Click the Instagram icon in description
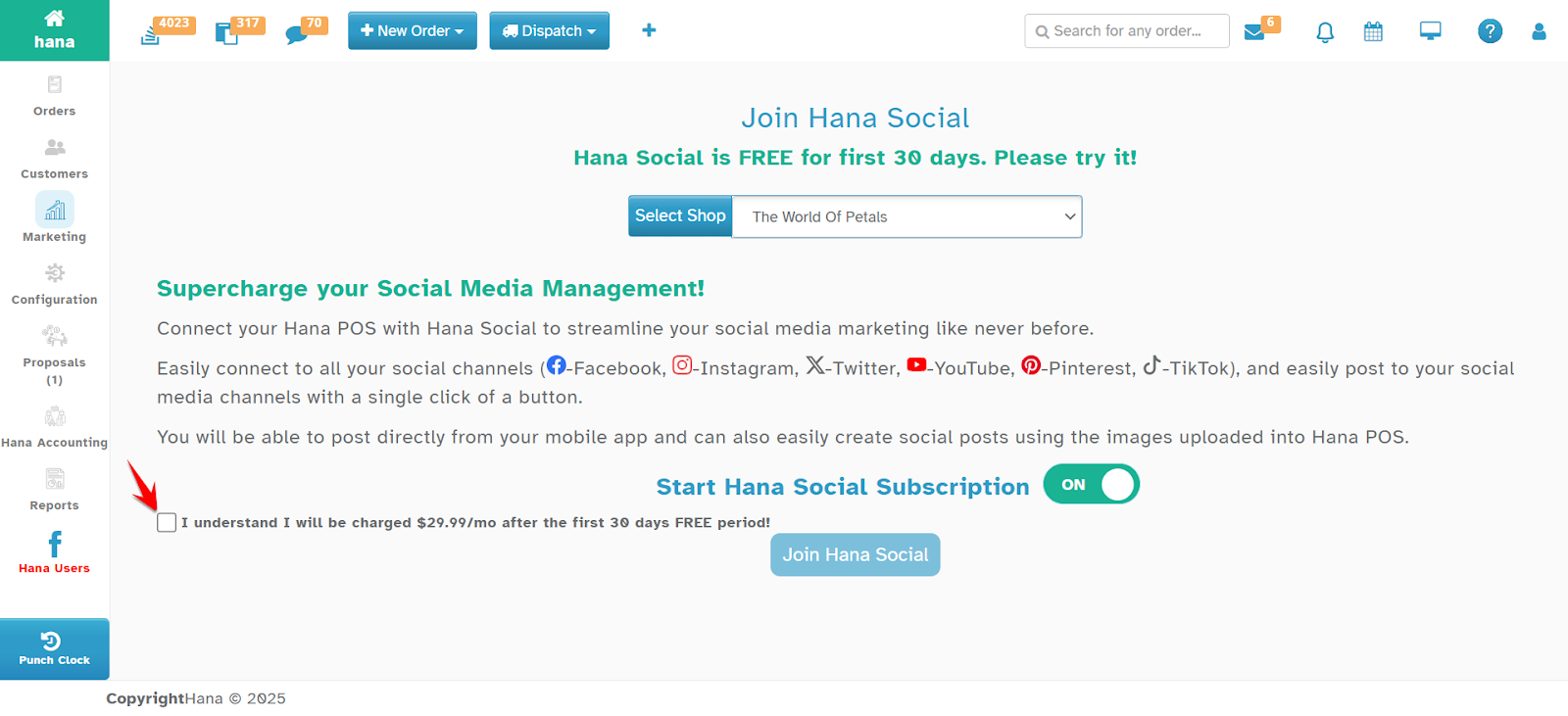This screenshot has width=1568, height=716. pyautogui.click(x=682, y=365)
